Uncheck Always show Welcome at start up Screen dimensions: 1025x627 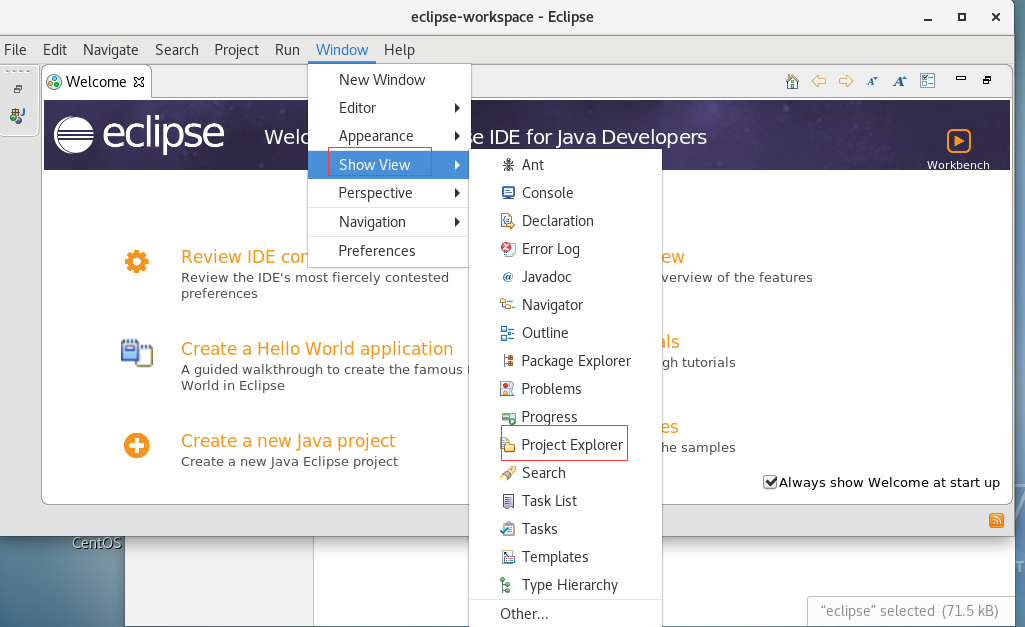click(770, 483)
